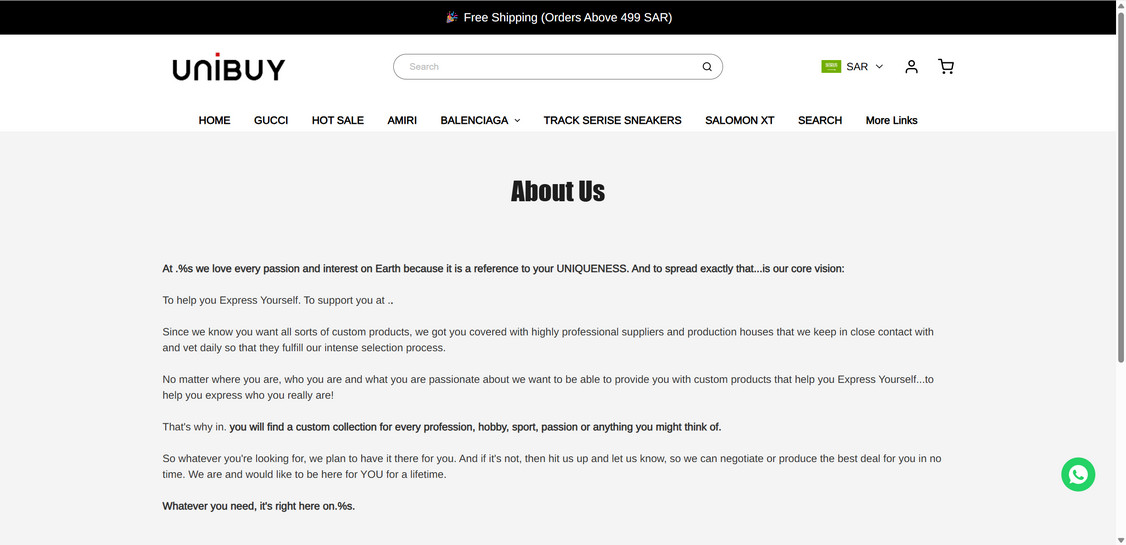The width and height of the screenshot is (1126, 545).
Task: Click the UNIBUY logo
Action: [x=228, y=67]
